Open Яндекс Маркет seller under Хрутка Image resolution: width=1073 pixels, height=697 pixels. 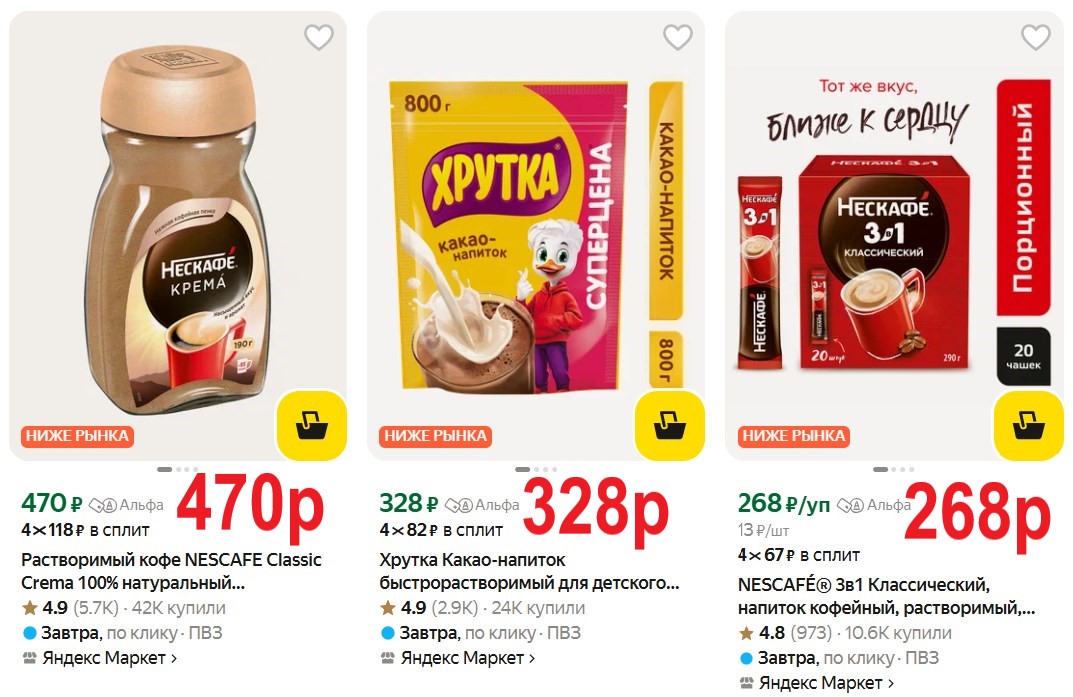click(x=458, y=658)
